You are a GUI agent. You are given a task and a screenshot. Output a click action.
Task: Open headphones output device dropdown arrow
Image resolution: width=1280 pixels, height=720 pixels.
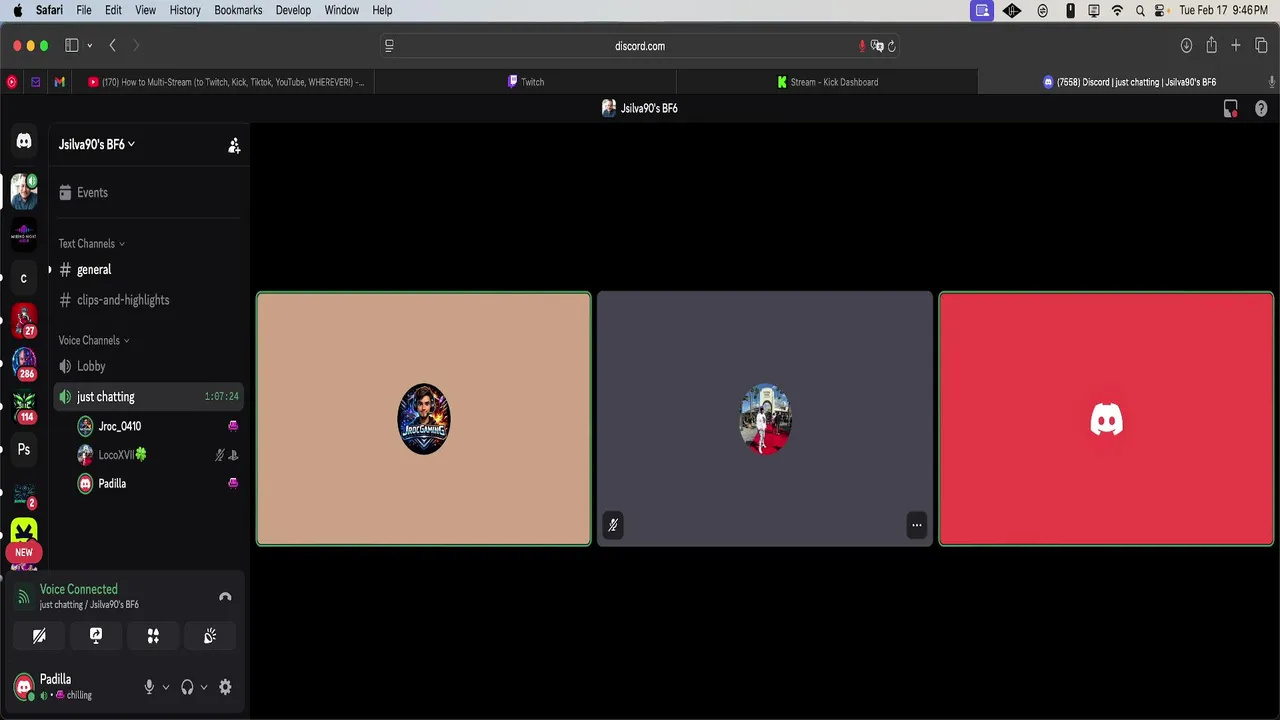(x=204, y=687)
